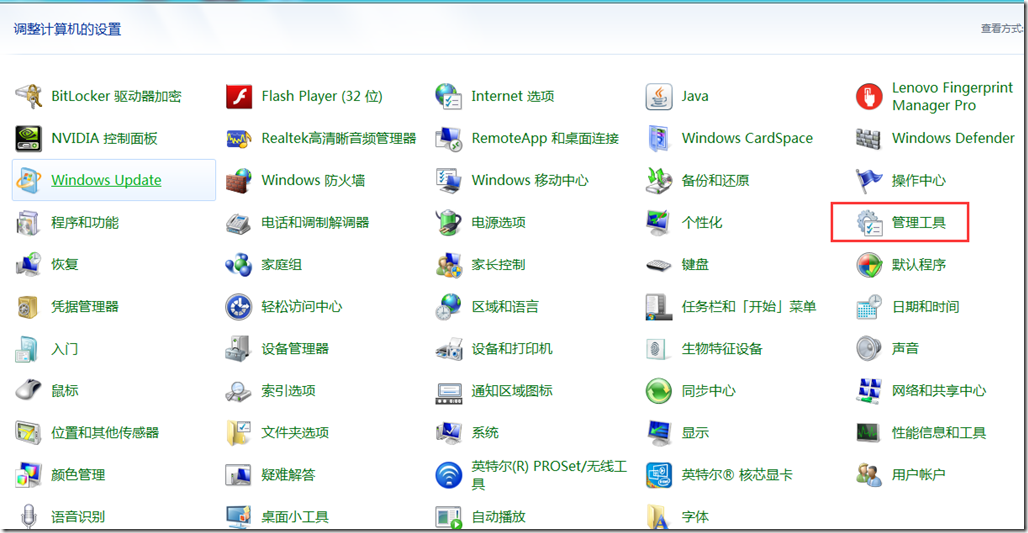
Task: Open RemoteApp 和桌面连接 icon
Action: point(448,138)
